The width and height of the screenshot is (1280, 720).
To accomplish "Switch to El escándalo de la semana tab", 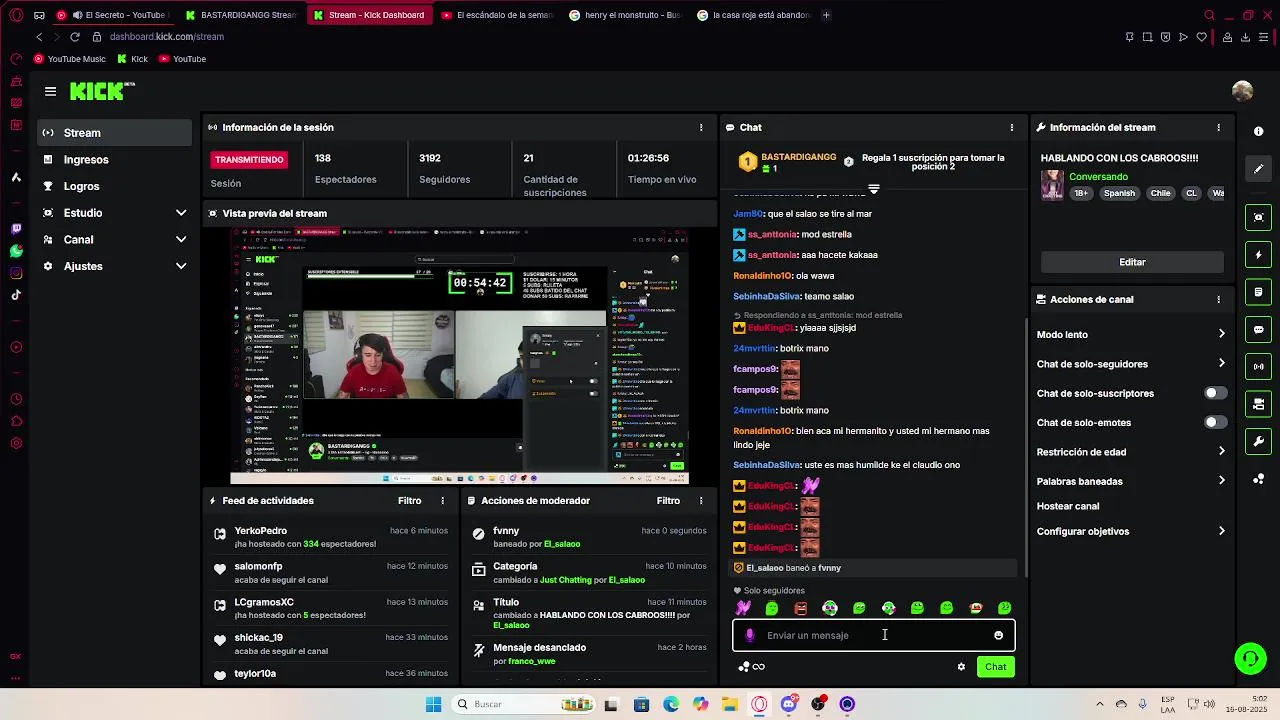I will pyautogui.click(x=497, y=15).
